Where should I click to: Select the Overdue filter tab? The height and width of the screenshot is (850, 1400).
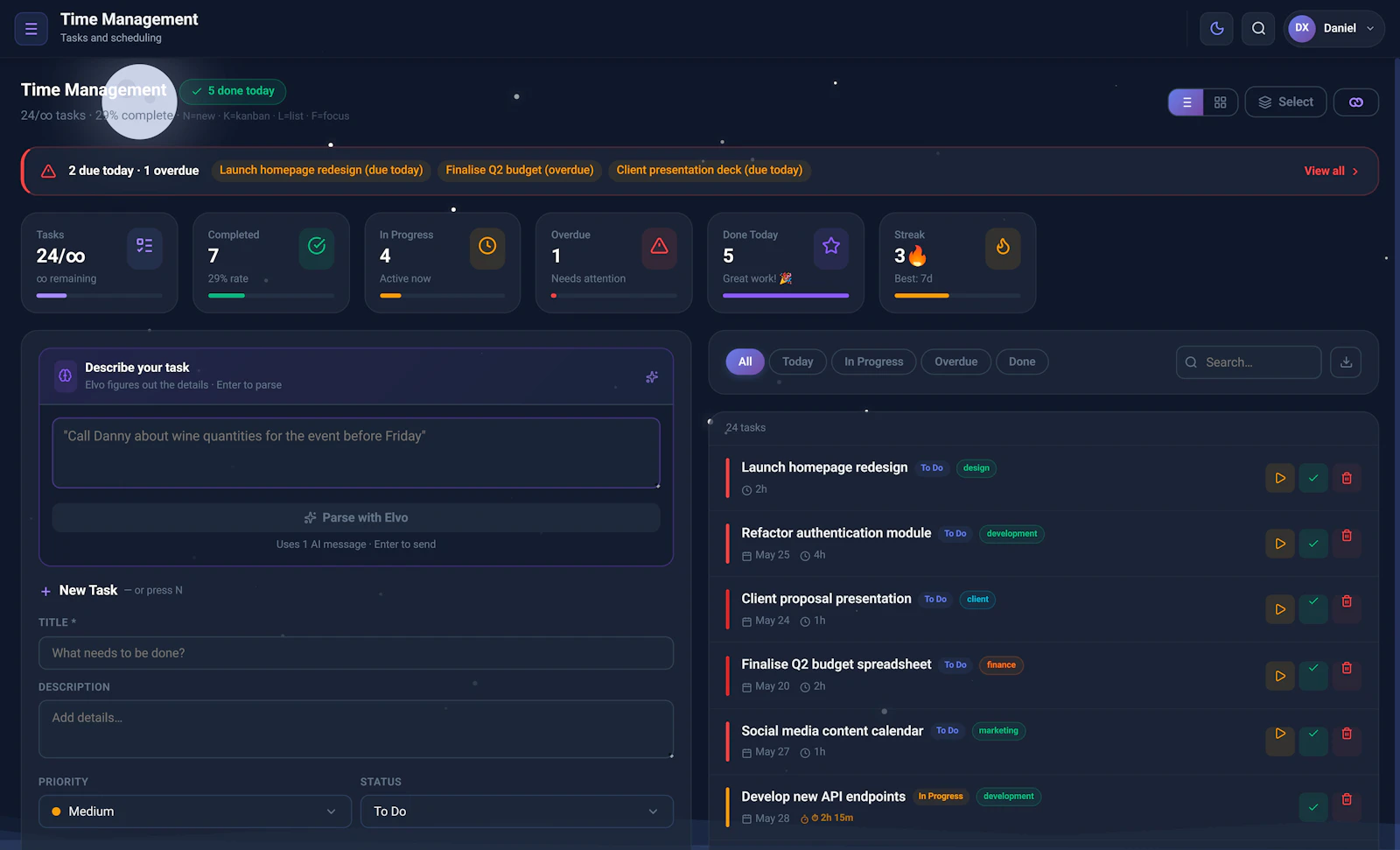[x=956, y=362]
